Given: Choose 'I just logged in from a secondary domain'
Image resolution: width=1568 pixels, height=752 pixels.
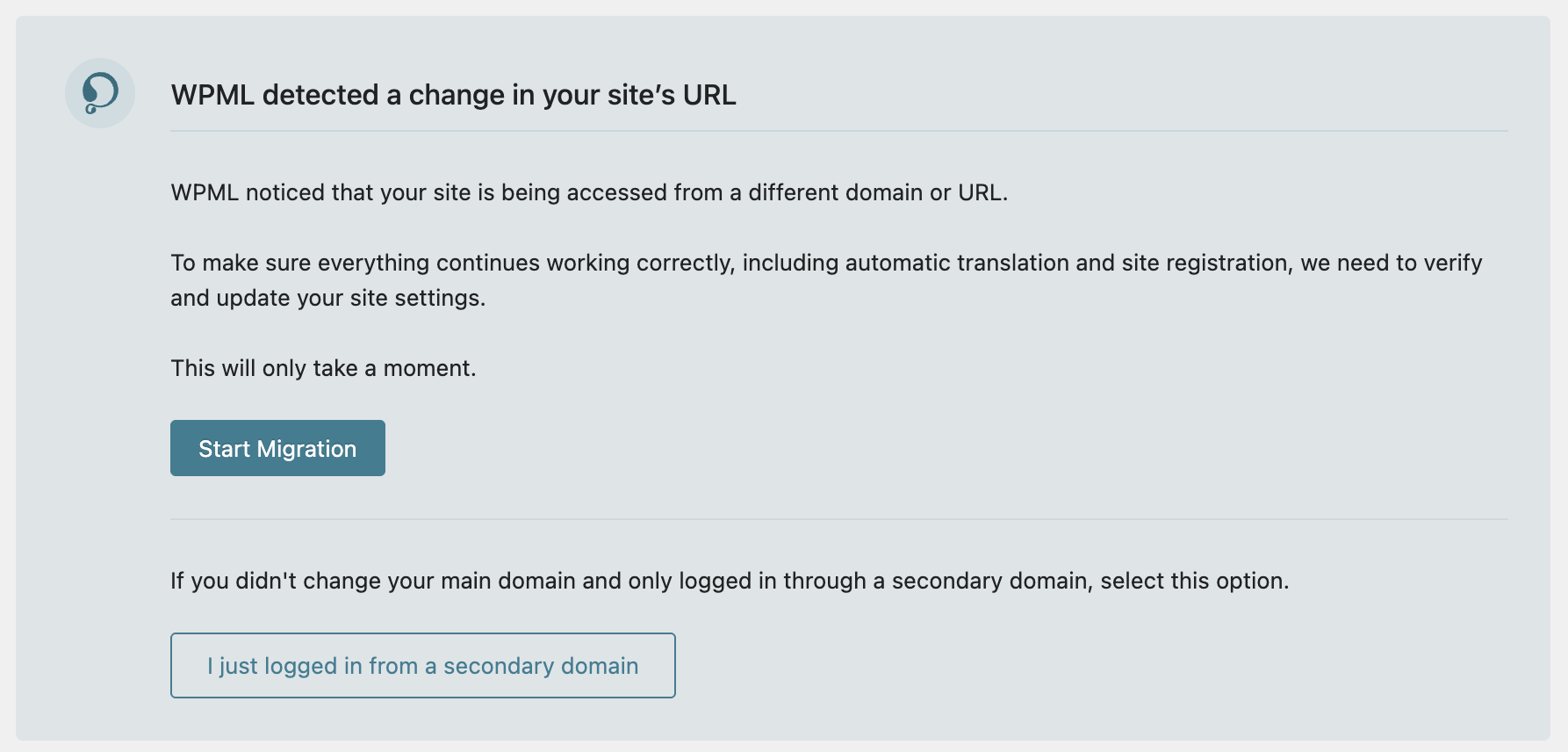Looking at the screenshot, I should tap(422, 666).
